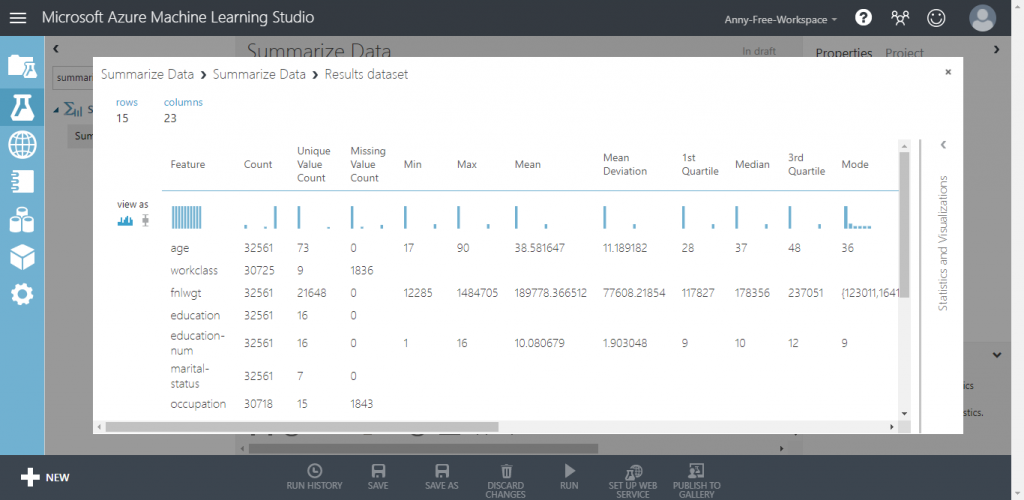Click the canvas horizontal scrollbar behind dialog

(x=423, y=448)
